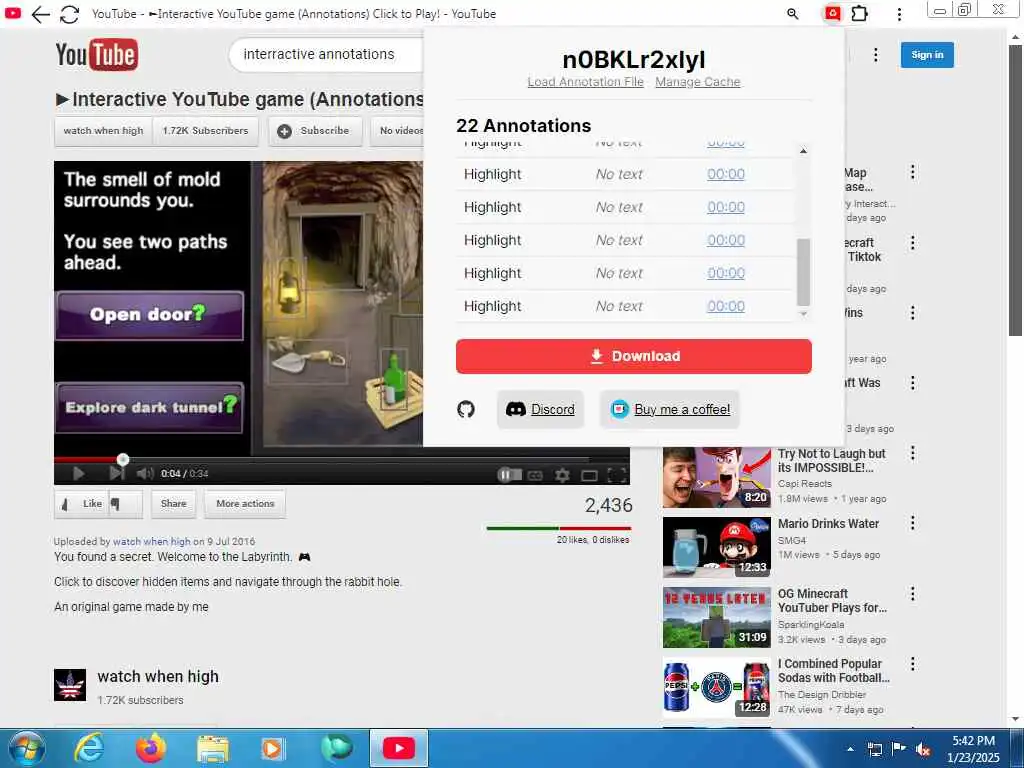Click the bottom Highlight row 00:00 timestamp
Screen dimensions: 1024x768
point(726,306)
